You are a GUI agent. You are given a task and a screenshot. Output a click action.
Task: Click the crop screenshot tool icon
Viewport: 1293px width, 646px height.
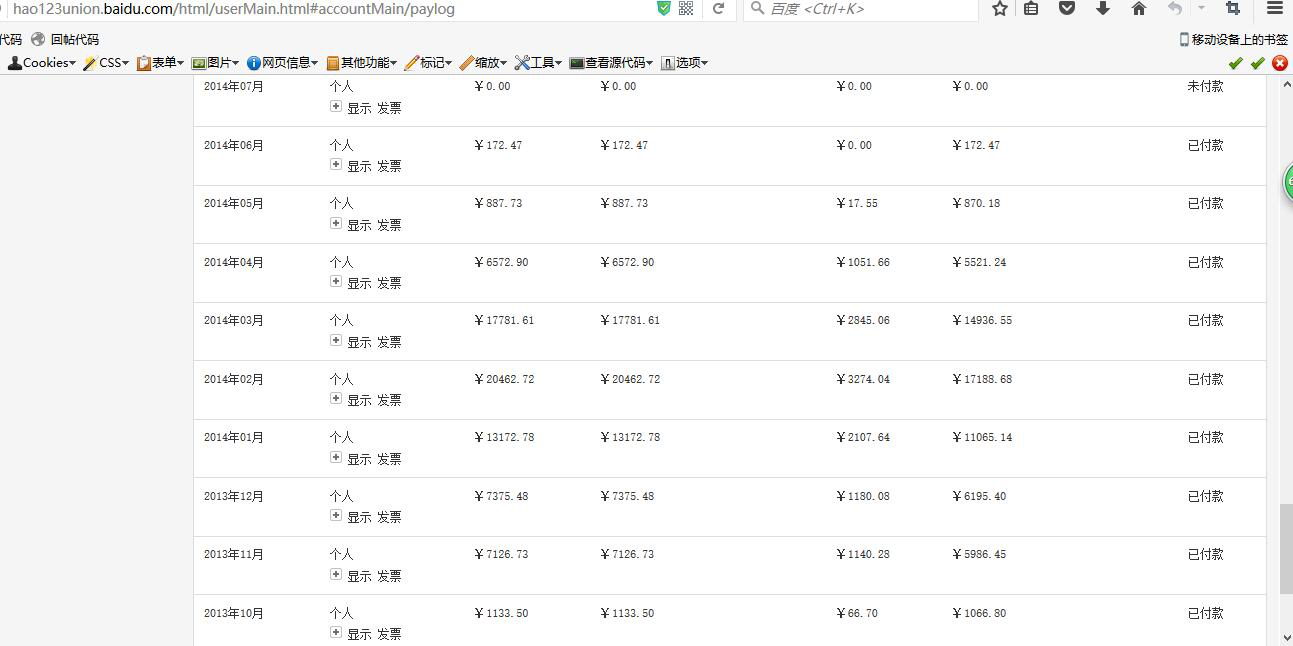click(1232, 8)
